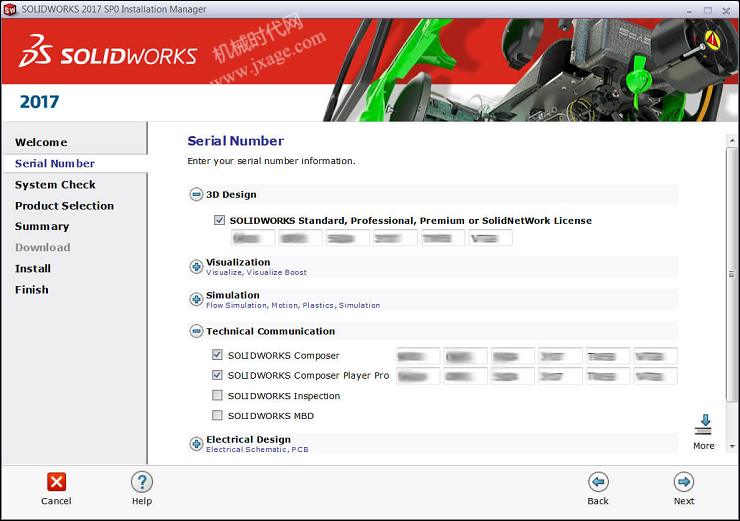Open the Product Selection step
The width and height of the screenshot is (740, 521).
coord(64,206)
